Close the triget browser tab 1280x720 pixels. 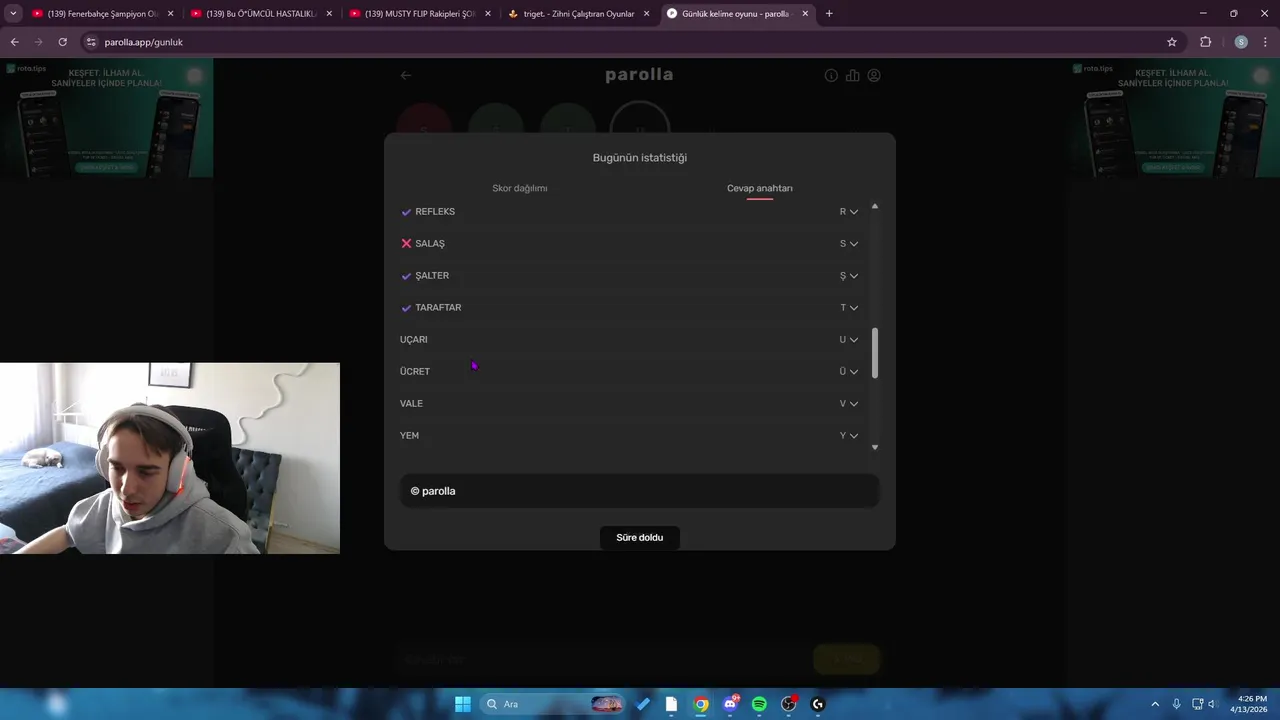646,14
